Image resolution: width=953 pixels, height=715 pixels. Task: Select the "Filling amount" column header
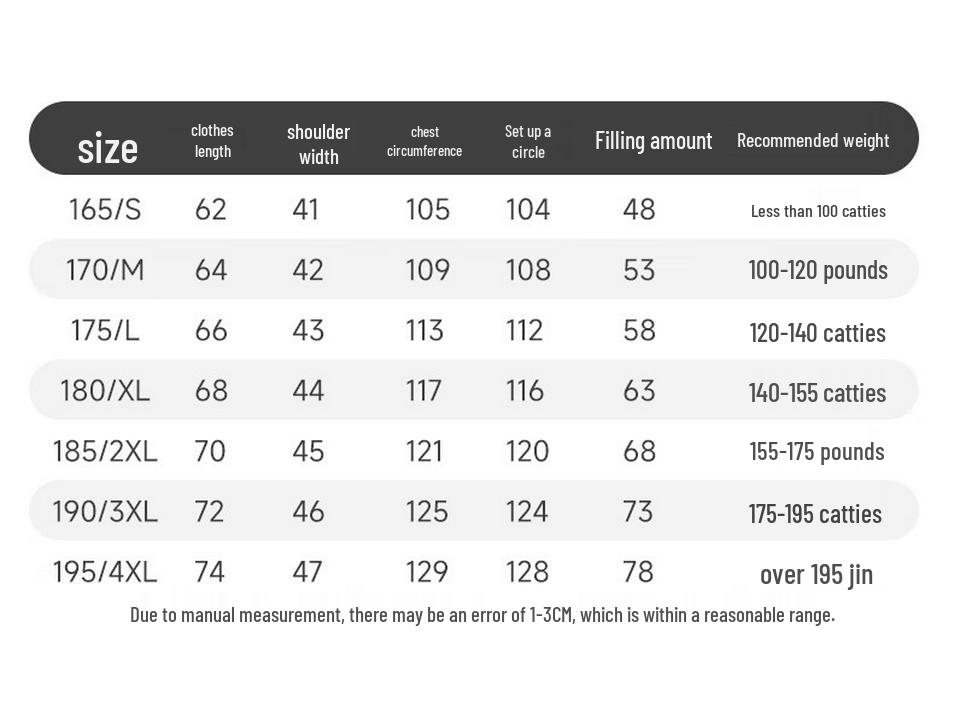[x=653, y=140]
